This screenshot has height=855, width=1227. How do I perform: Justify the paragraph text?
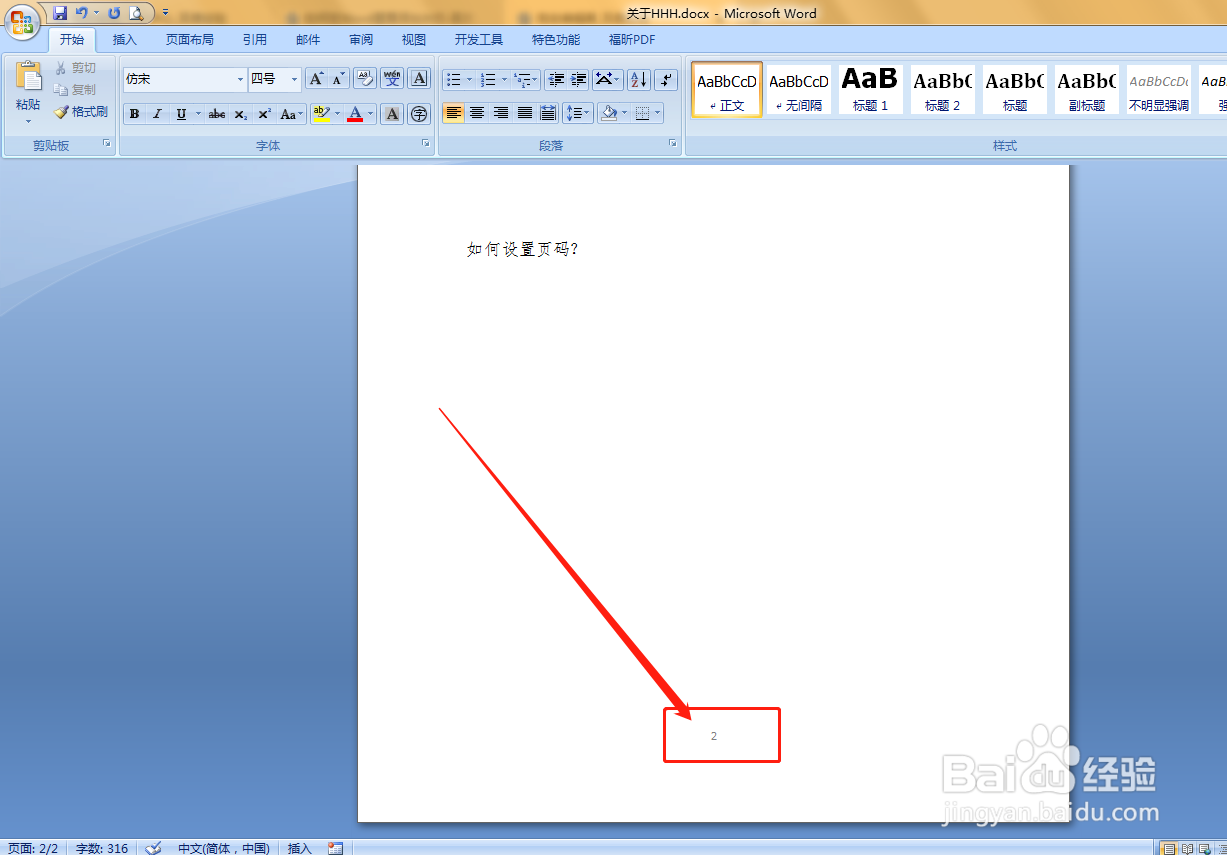(524, 113)
